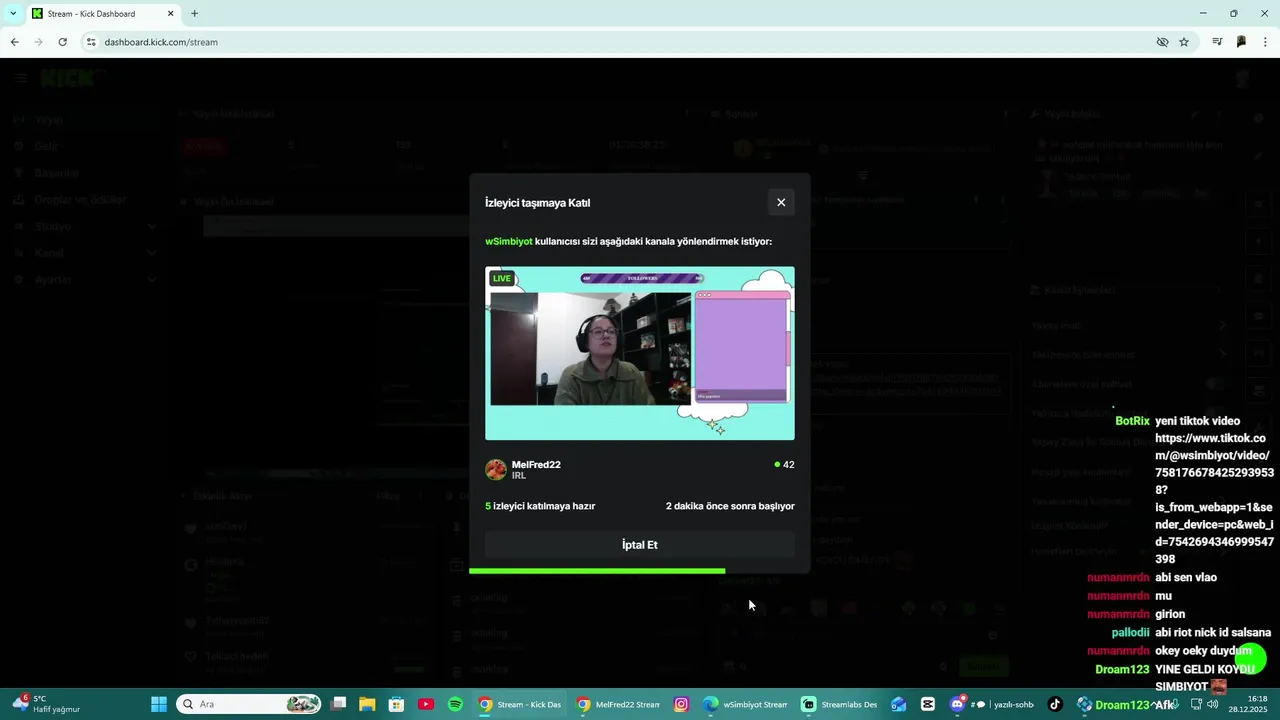Open the Windows Start menu
The width and height of the screenshot is (1280, 720).
pos(159,704)
